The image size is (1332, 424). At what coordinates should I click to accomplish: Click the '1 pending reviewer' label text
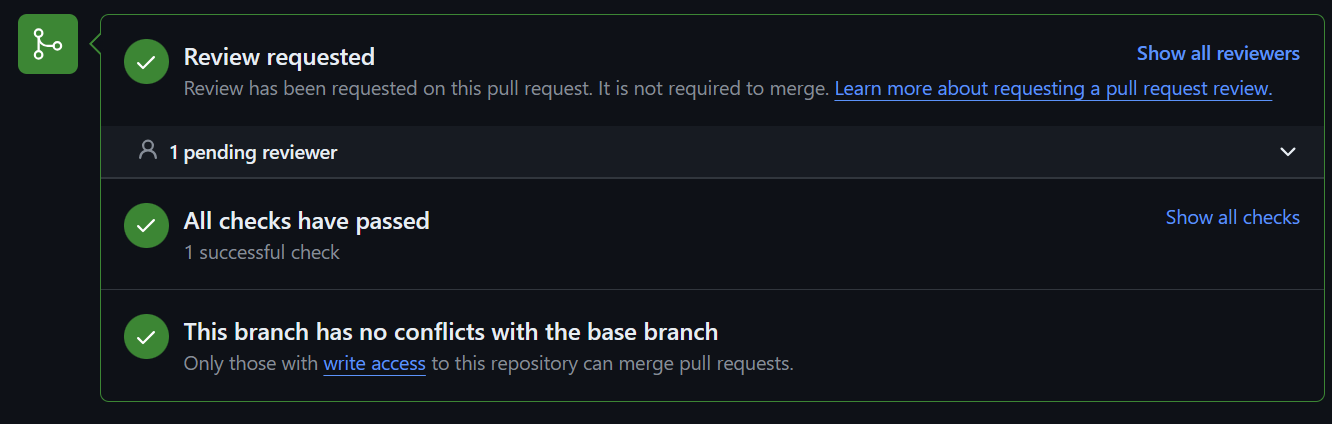tap(253, 153)
